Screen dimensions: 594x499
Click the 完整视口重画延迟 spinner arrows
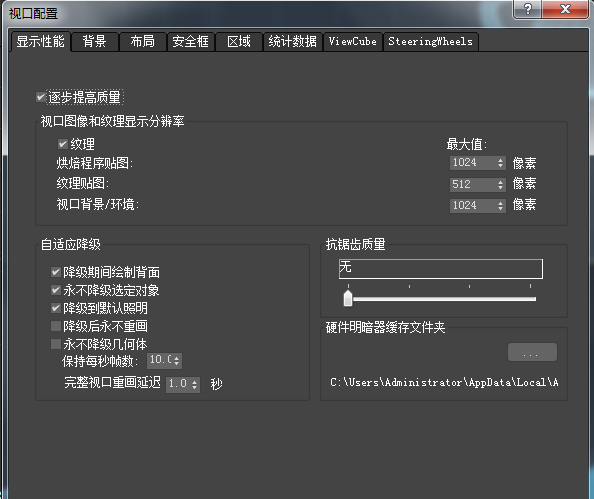[194, 384]
